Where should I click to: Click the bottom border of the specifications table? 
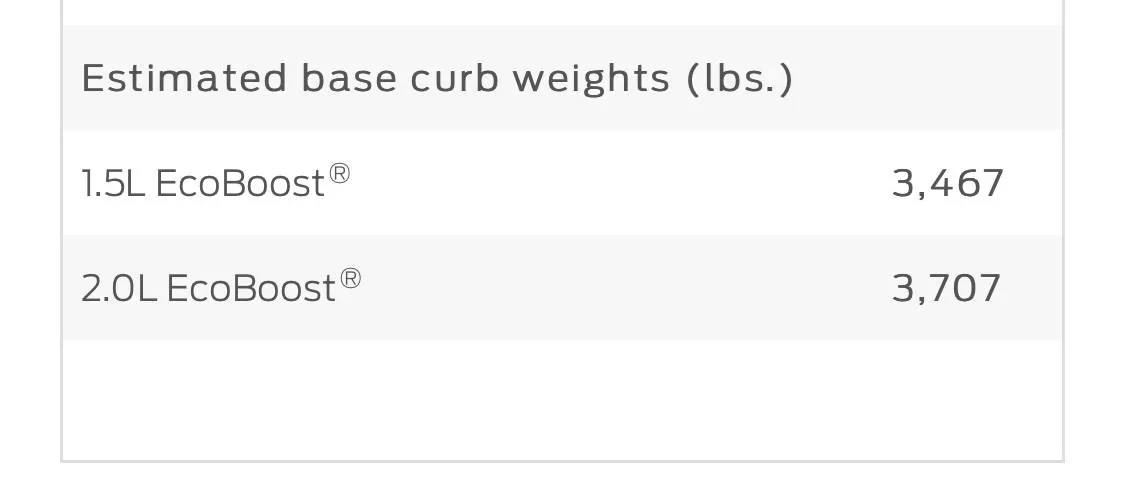(x=562, y=461)
